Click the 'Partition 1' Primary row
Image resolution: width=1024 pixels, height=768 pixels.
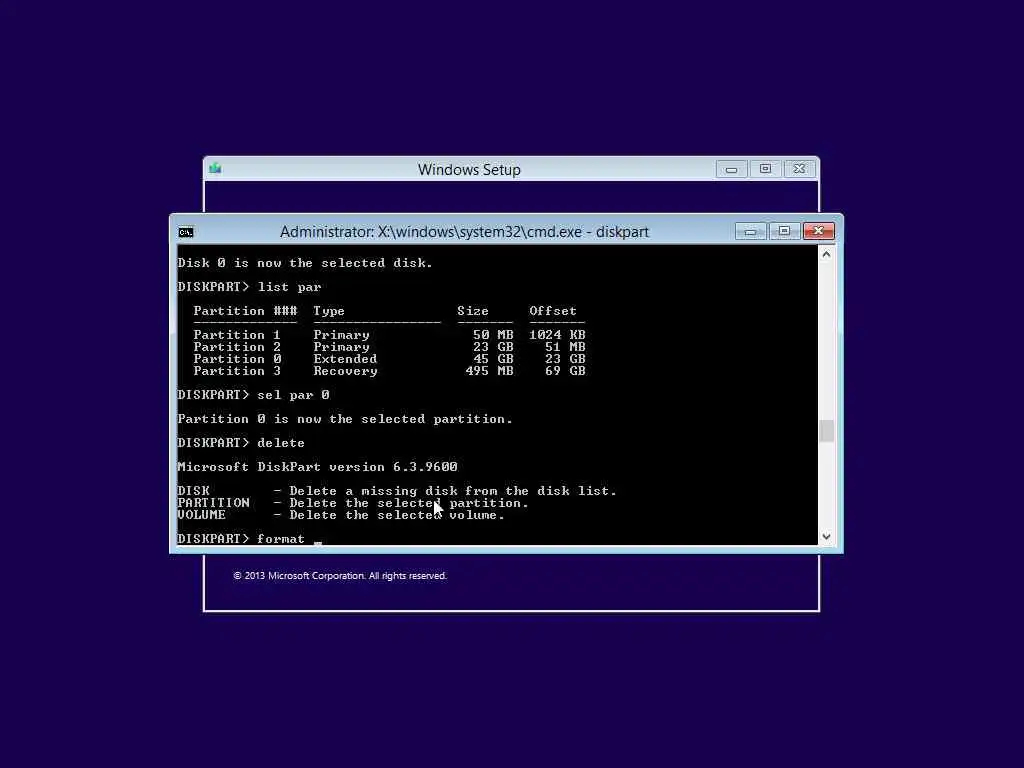point(389,335)
